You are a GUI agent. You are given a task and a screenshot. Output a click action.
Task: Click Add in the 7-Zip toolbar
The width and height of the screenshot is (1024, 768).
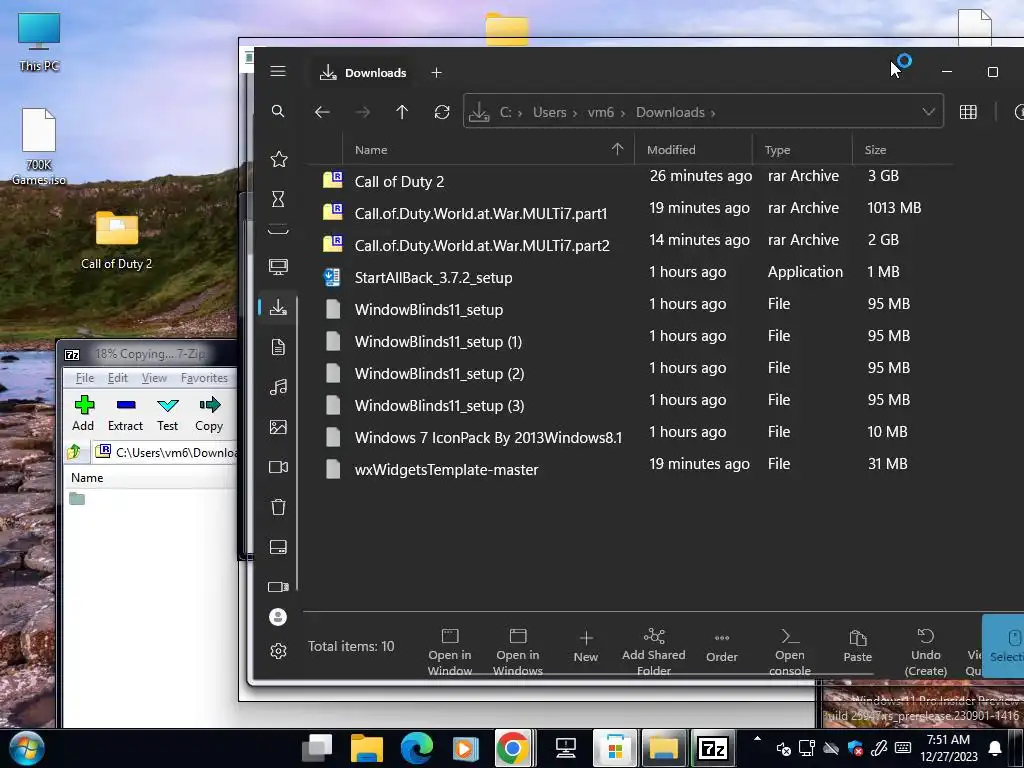click(x=83, y=413)
